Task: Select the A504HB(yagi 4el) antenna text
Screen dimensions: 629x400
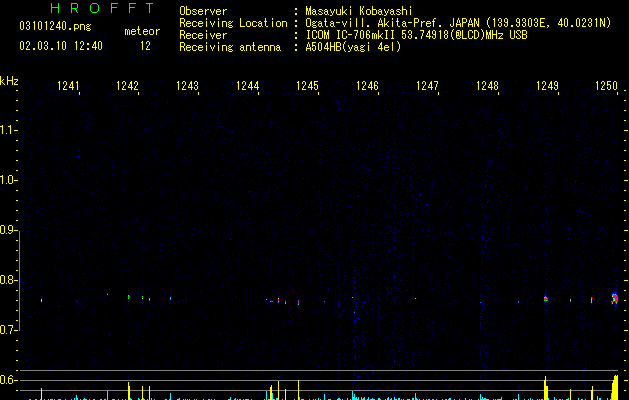Action: (353, 47)
